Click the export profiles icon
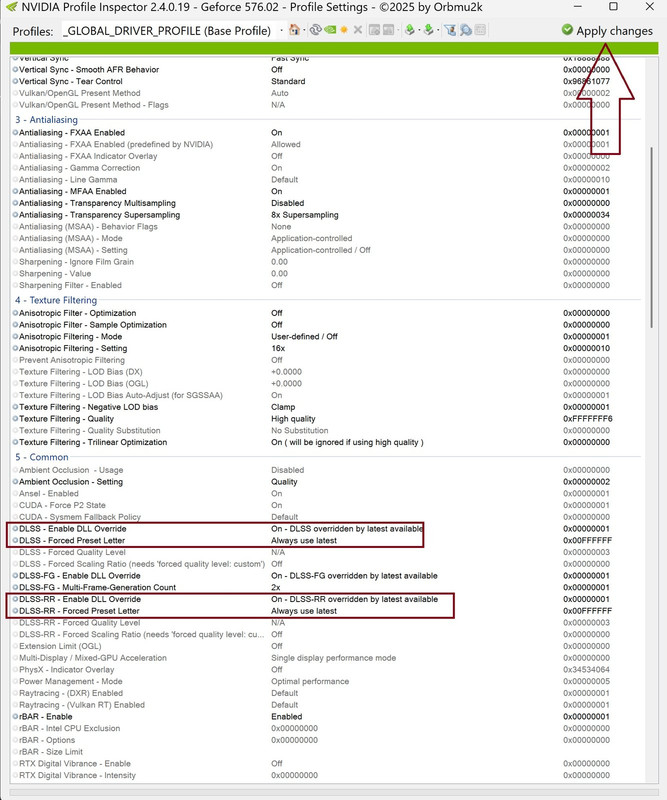Image resolution: width=667 pixels, height=800 pixels. pyautogui.click(x=409, y=30)
